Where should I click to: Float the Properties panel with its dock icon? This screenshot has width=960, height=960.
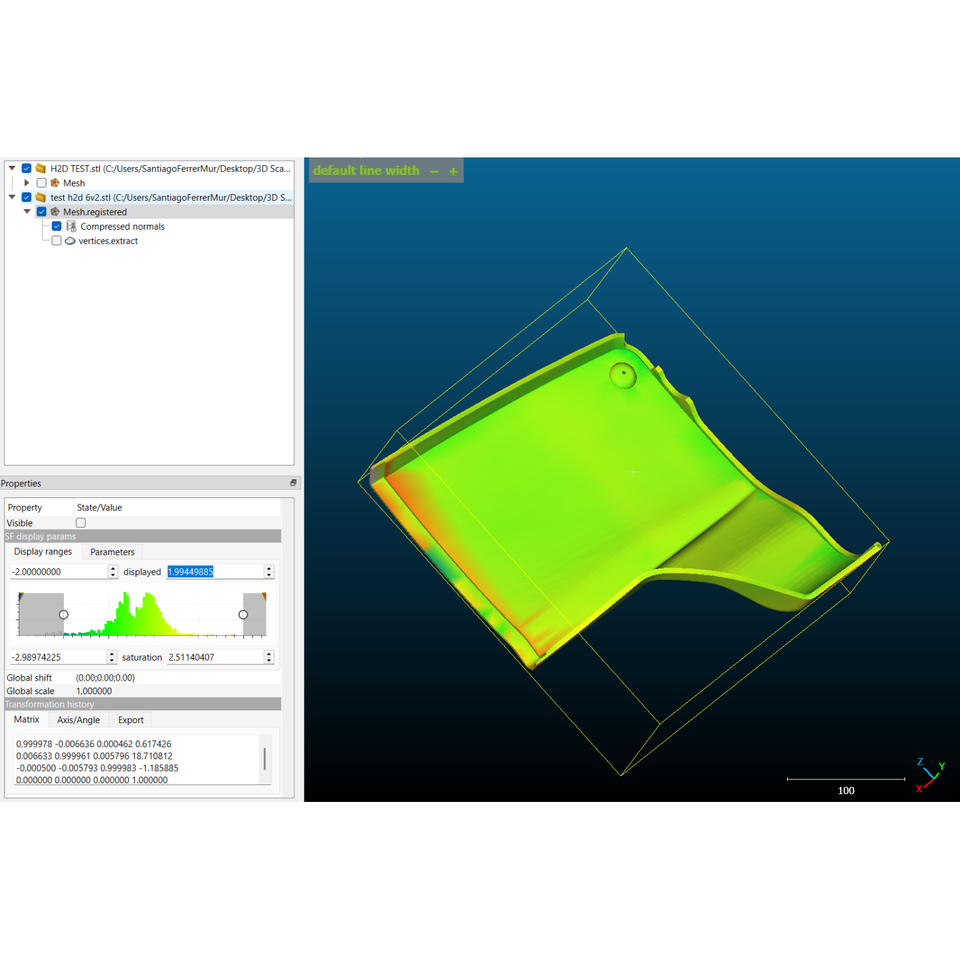(293, 483)
